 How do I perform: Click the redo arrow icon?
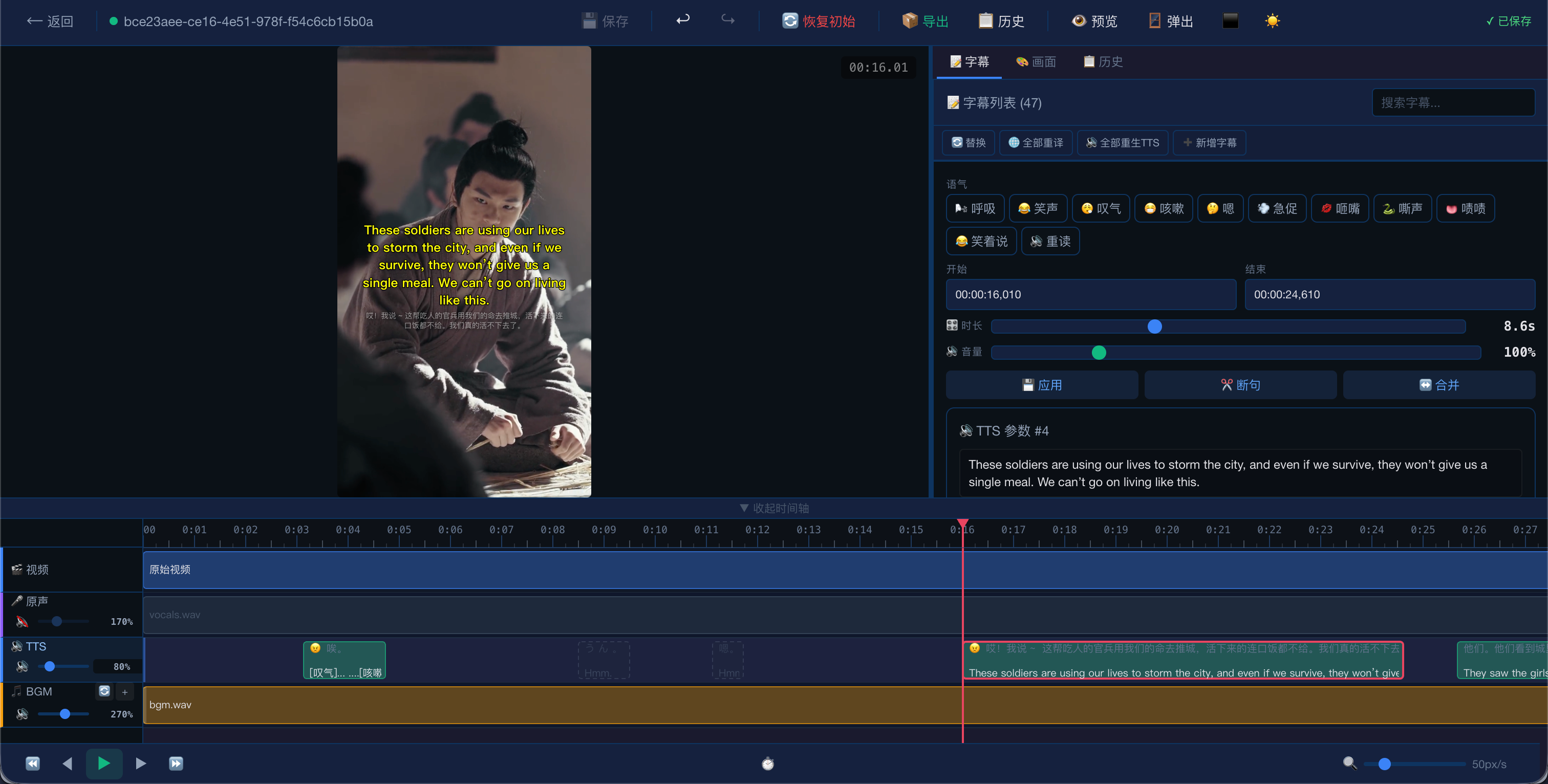coord(728,20)
